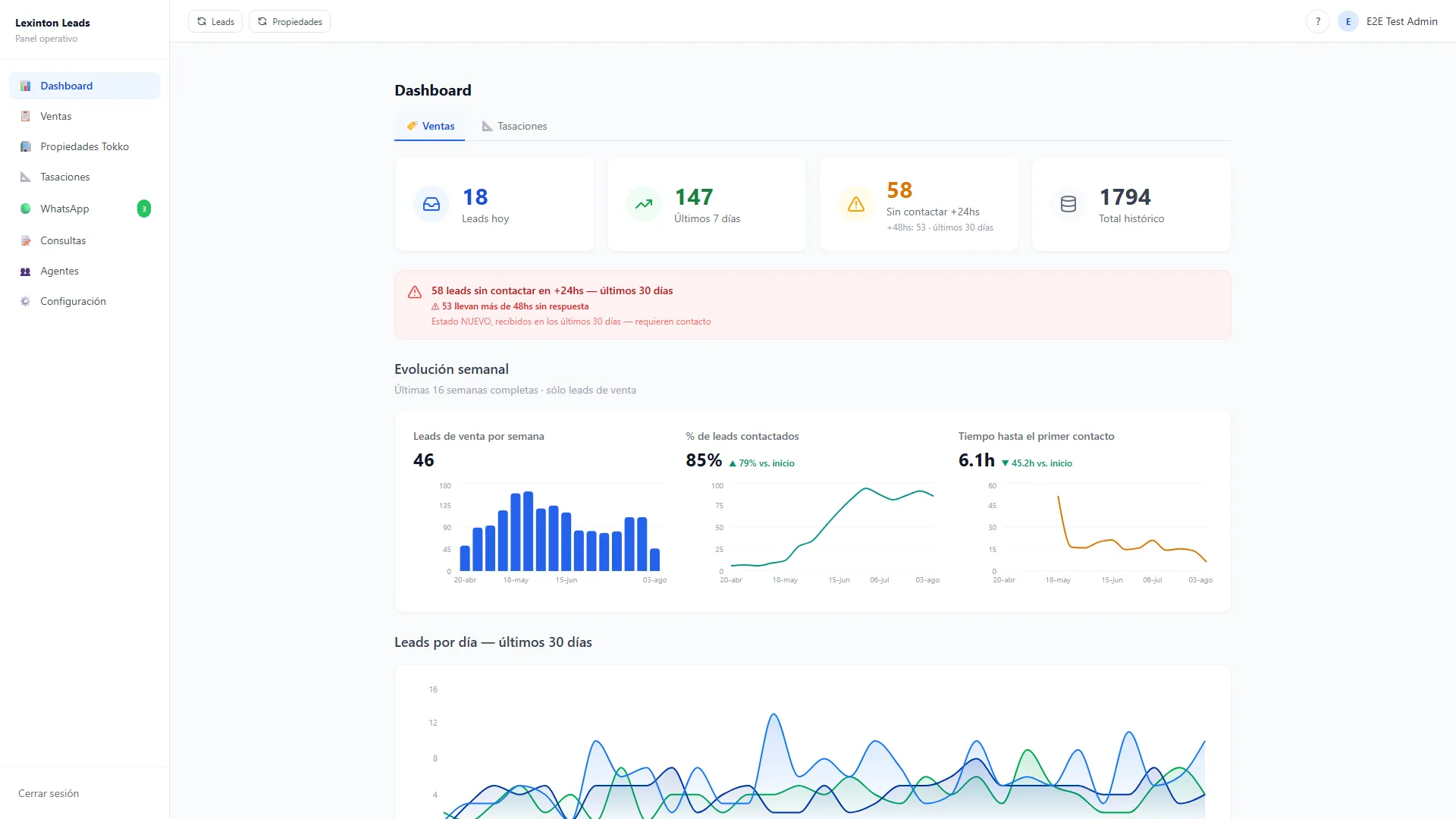The image size is (1456, 819).
Task: Click the alert triangle icon in red banner
Action: click(415, 292)
